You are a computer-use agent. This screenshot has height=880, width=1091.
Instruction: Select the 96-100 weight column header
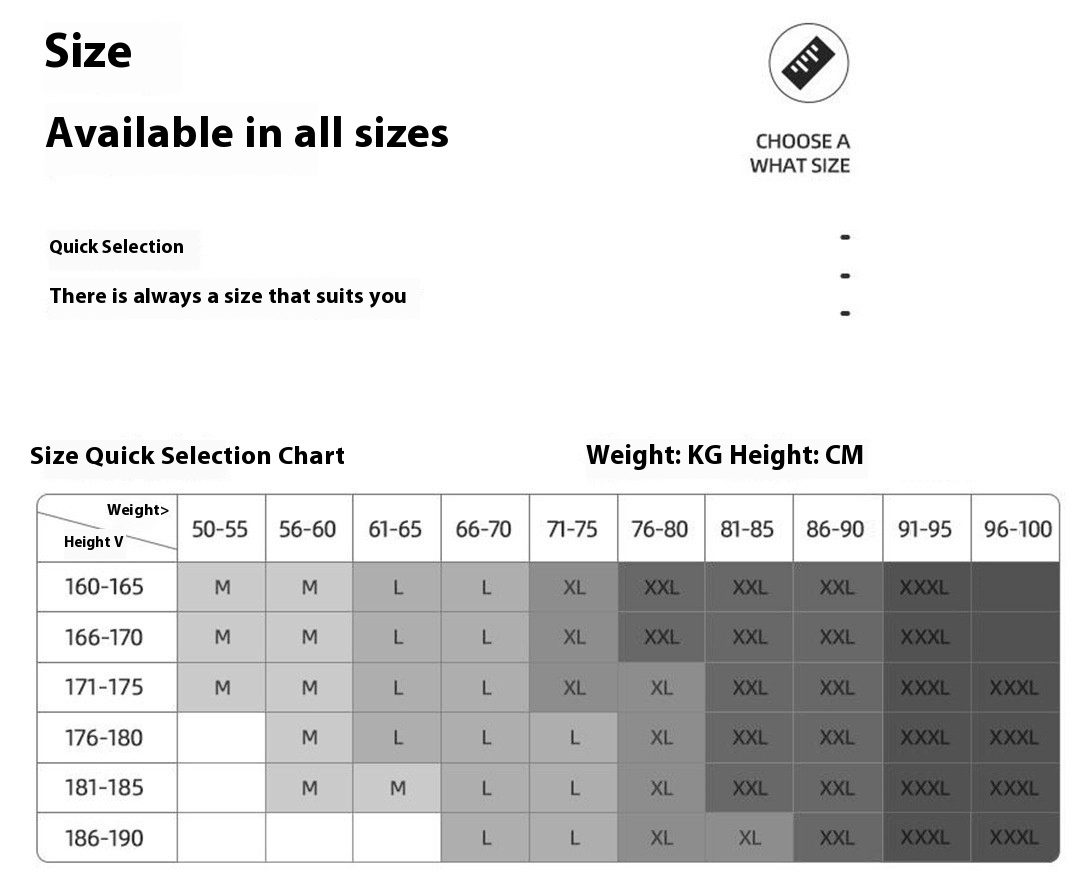point(1016,529)
